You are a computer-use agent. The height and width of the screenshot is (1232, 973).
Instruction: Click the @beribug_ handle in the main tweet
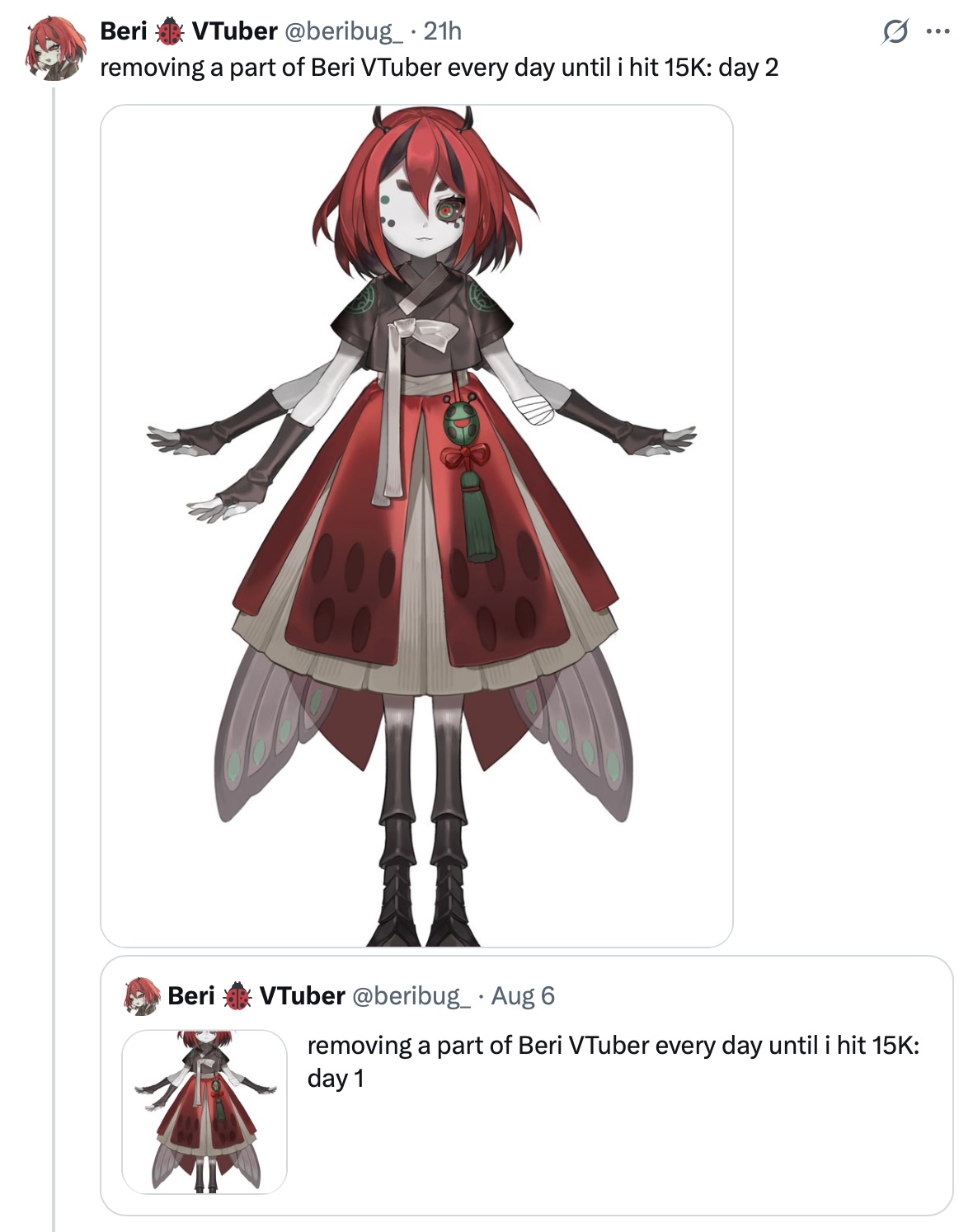coord(343,31)
